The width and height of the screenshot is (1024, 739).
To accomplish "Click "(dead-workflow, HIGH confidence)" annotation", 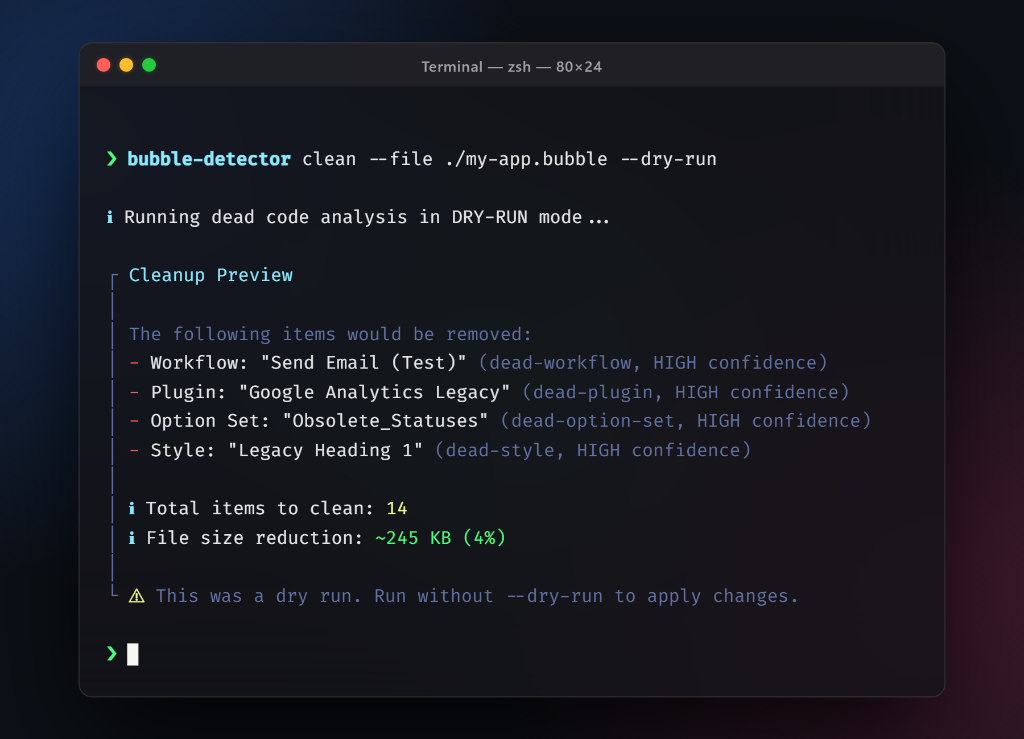I will click(653, 363).
